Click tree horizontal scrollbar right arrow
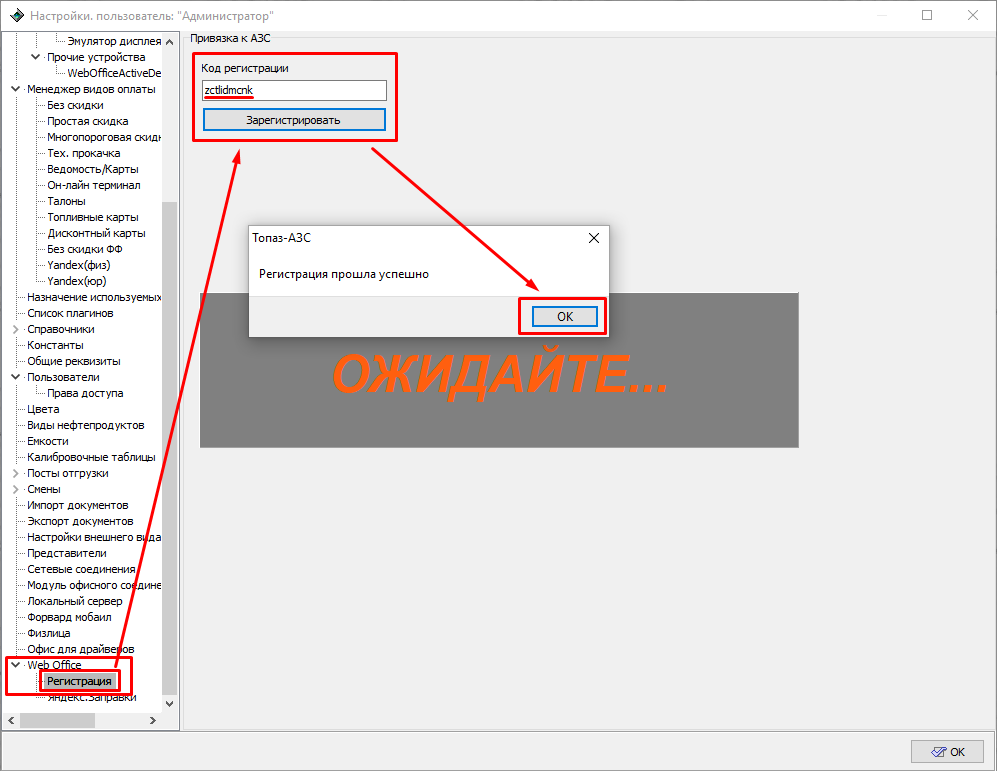The width and height of the screenshot is (997, 771). coord(153,720)
